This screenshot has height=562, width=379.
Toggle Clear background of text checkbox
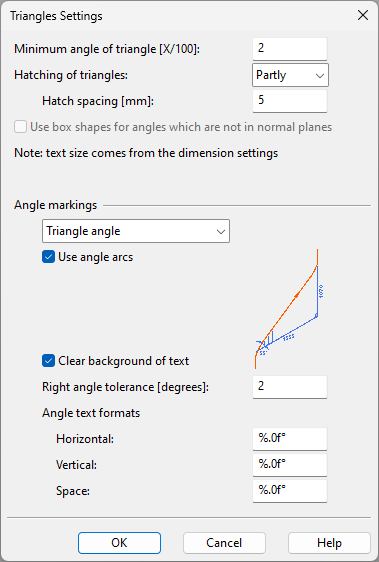coord(48,361)
